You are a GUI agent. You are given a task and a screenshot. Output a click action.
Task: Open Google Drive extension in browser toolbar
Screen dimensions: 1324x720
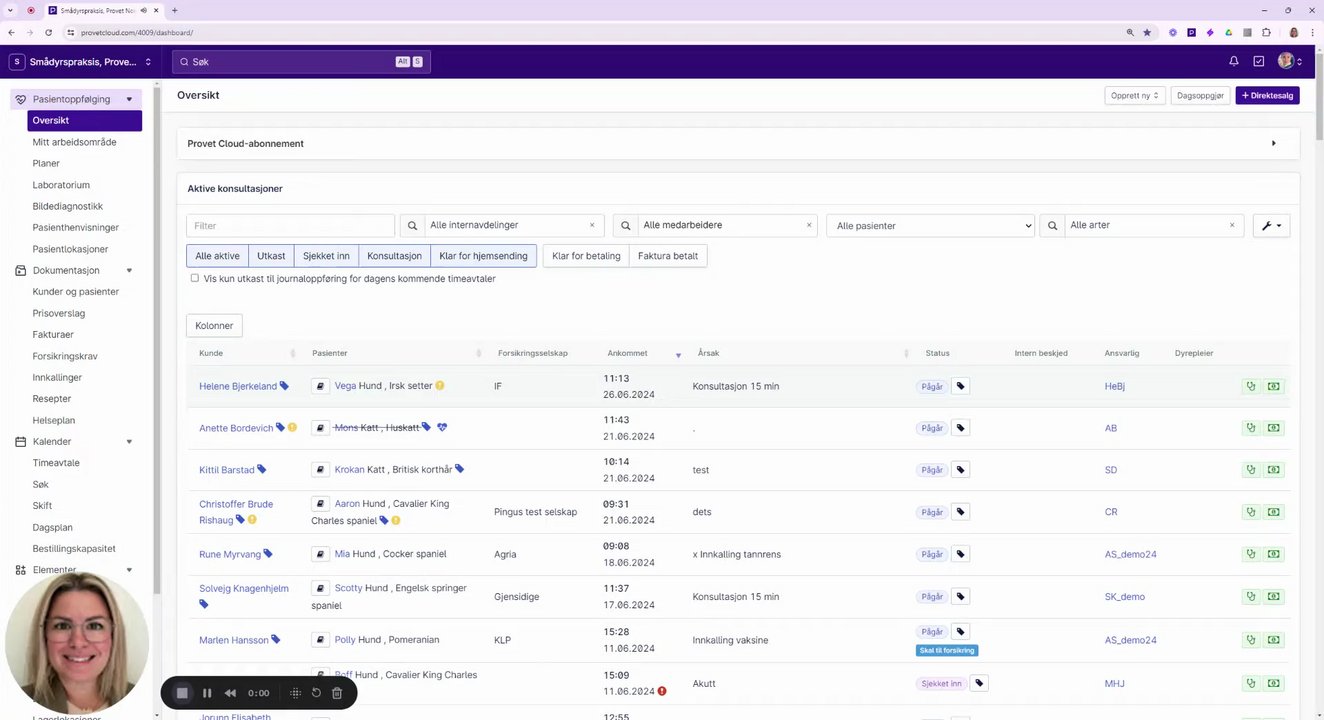(1228, 32)
